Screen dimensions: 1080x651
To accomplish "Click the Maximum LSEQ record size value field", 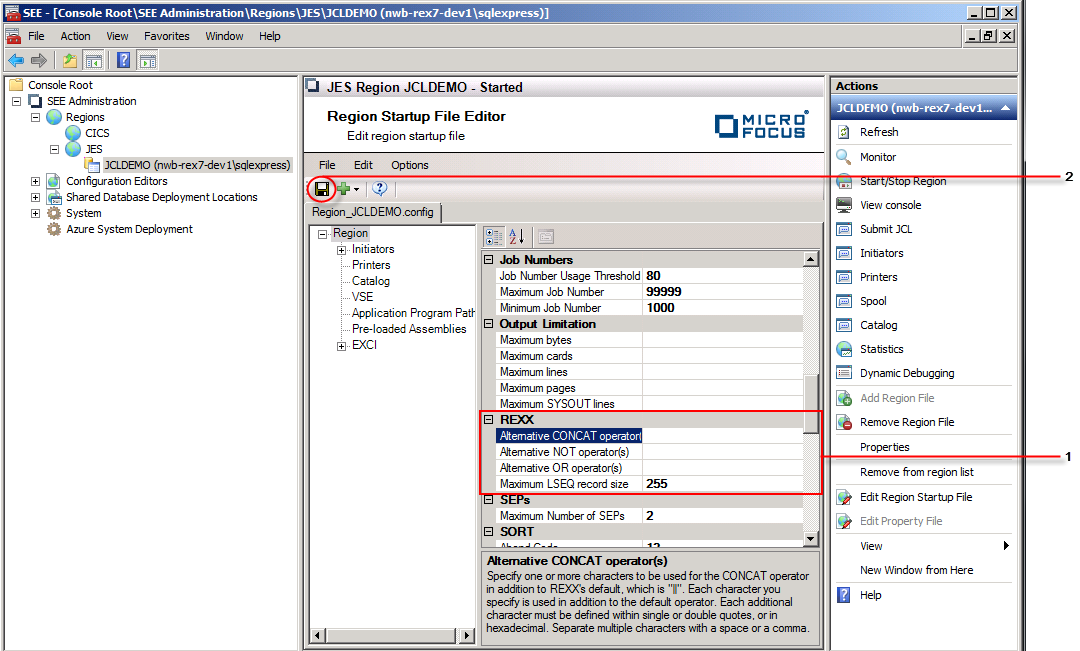I will [722, 484].
